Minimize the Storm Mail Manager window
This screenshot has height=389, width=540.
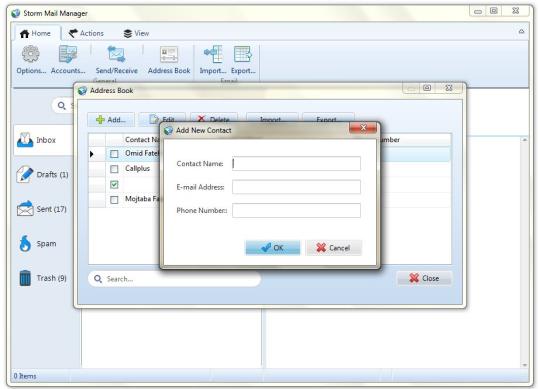click(x=478, y=11)
